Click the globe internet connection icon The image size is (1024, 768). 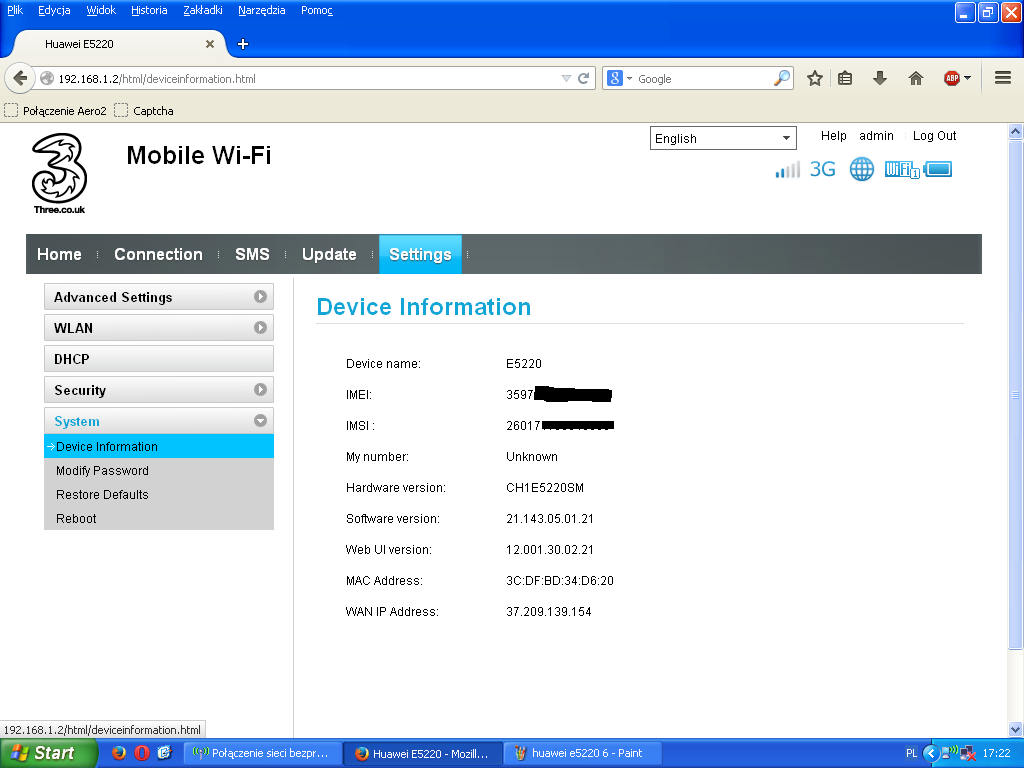pos(861,169)
